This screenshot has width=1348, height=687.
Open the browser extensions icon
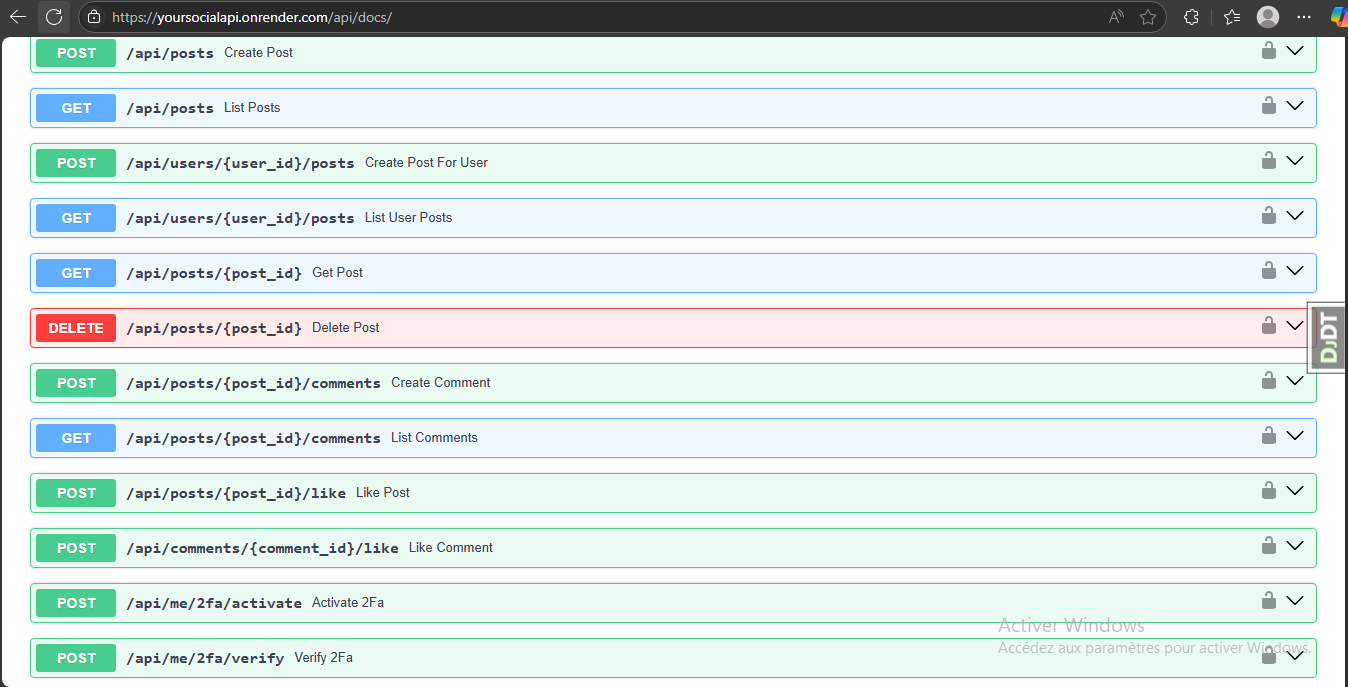(1191, 17)
